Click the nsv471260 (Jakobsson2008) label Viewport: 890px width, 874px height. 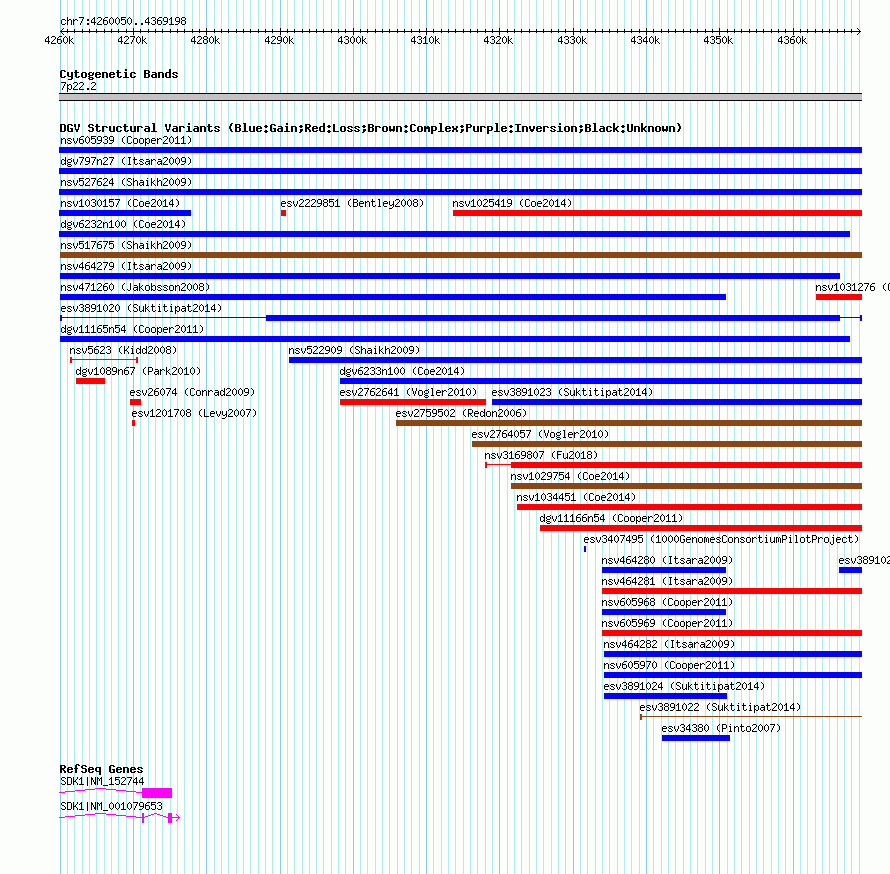[135, 287]
